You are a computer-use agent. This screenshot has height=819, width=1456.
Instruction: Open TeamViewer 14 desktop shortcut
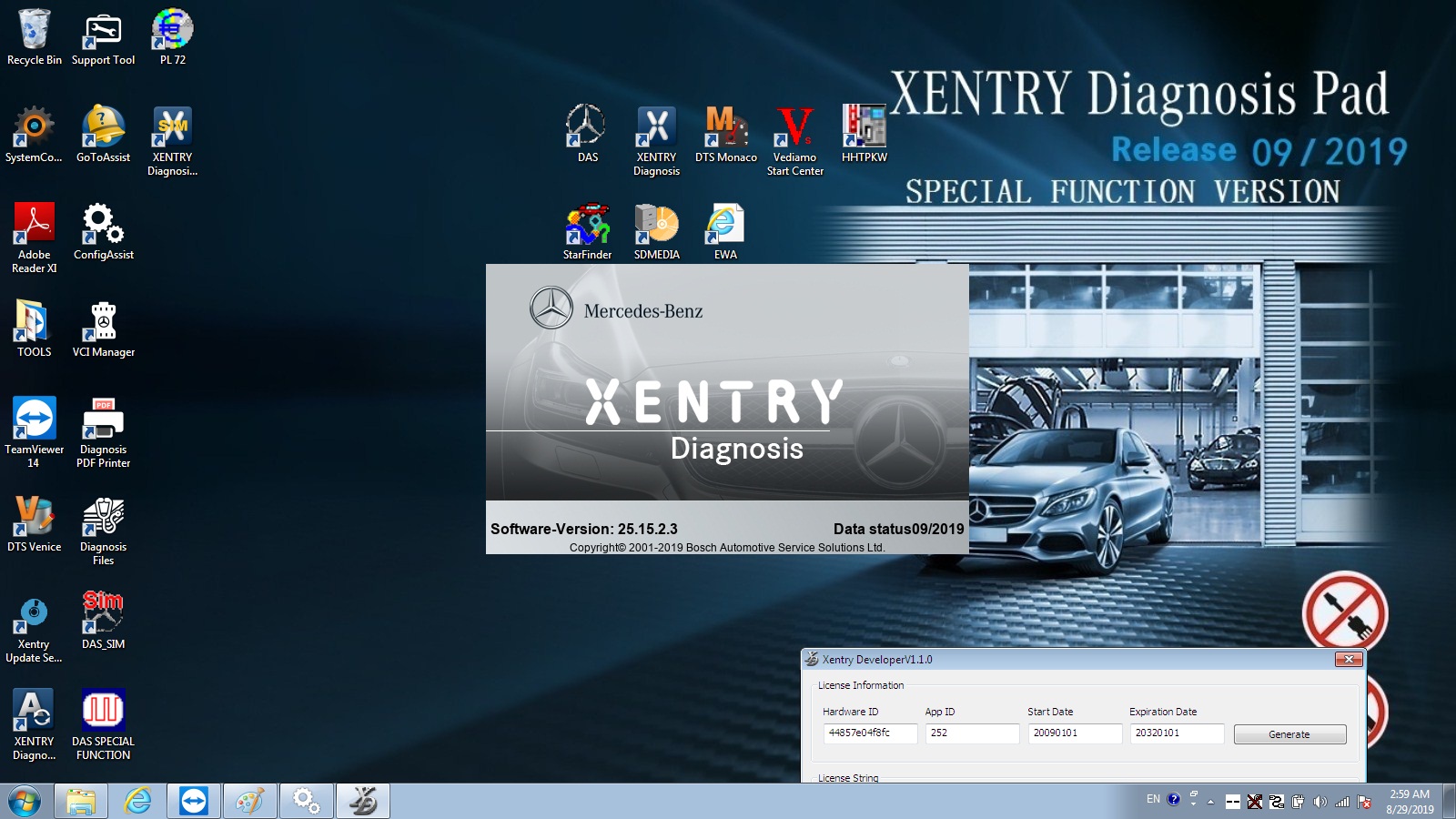[34, 433]
